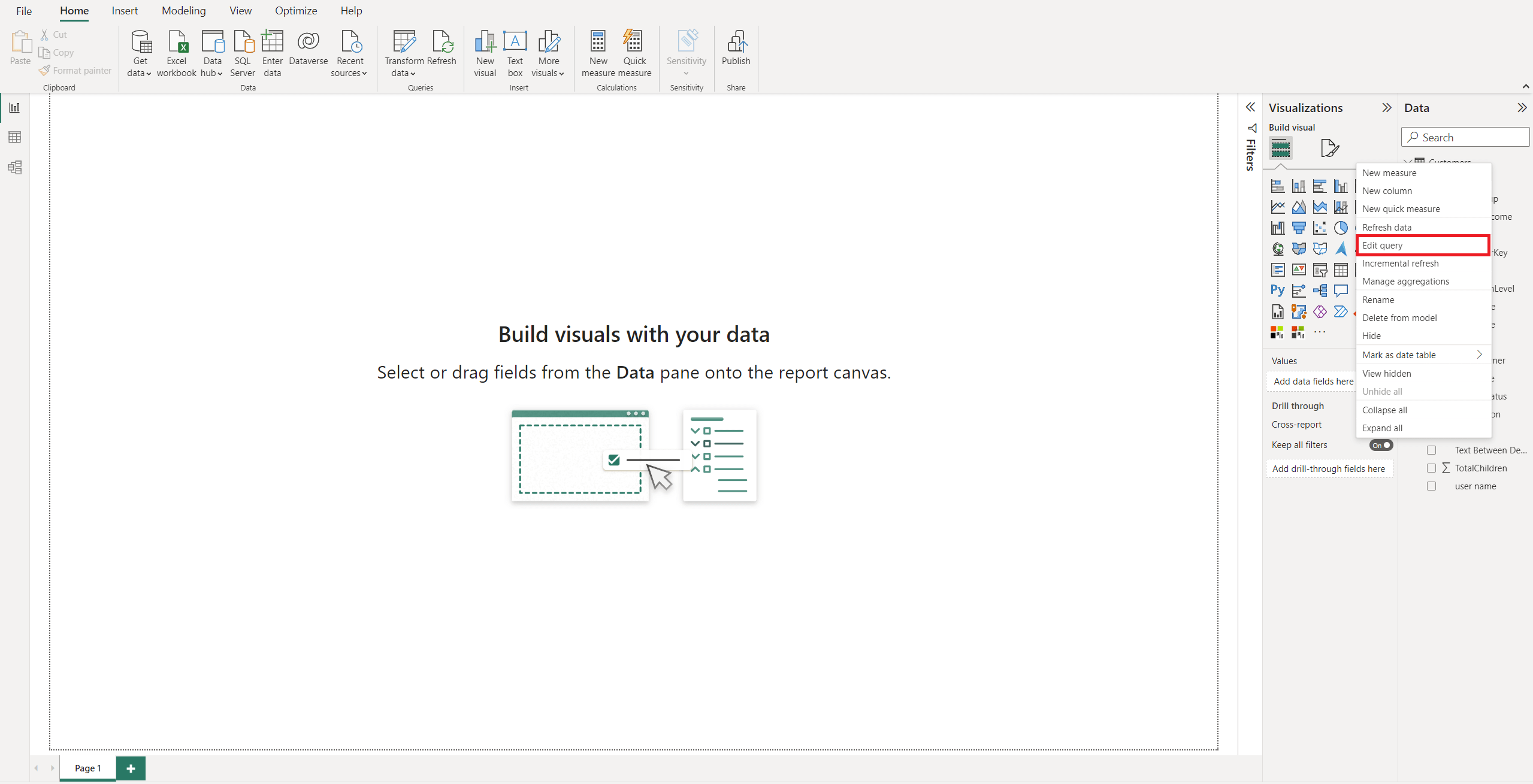This screenshot has width=1533, height=784.
Task: Turn off the Keep all filters toggle
Action: point(1380,445)
